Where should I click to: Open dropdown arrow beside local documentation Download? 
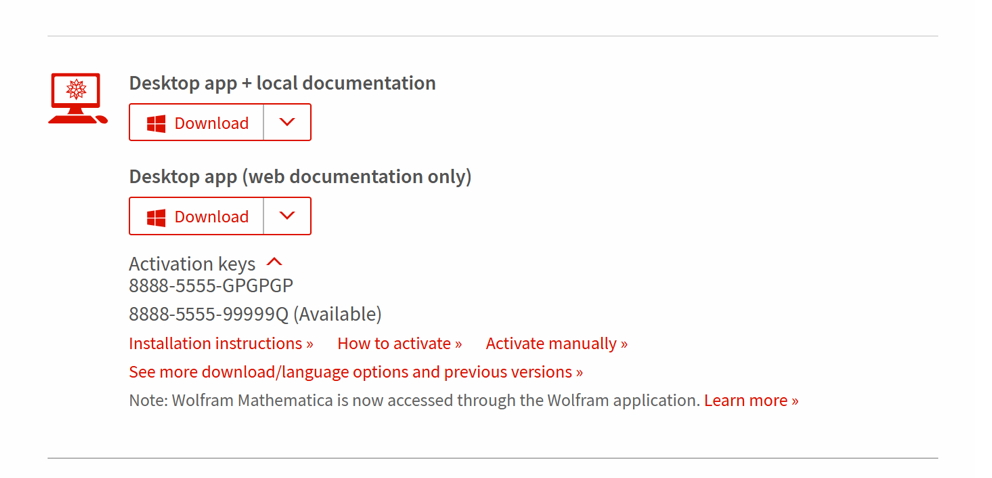coord(287,123)
